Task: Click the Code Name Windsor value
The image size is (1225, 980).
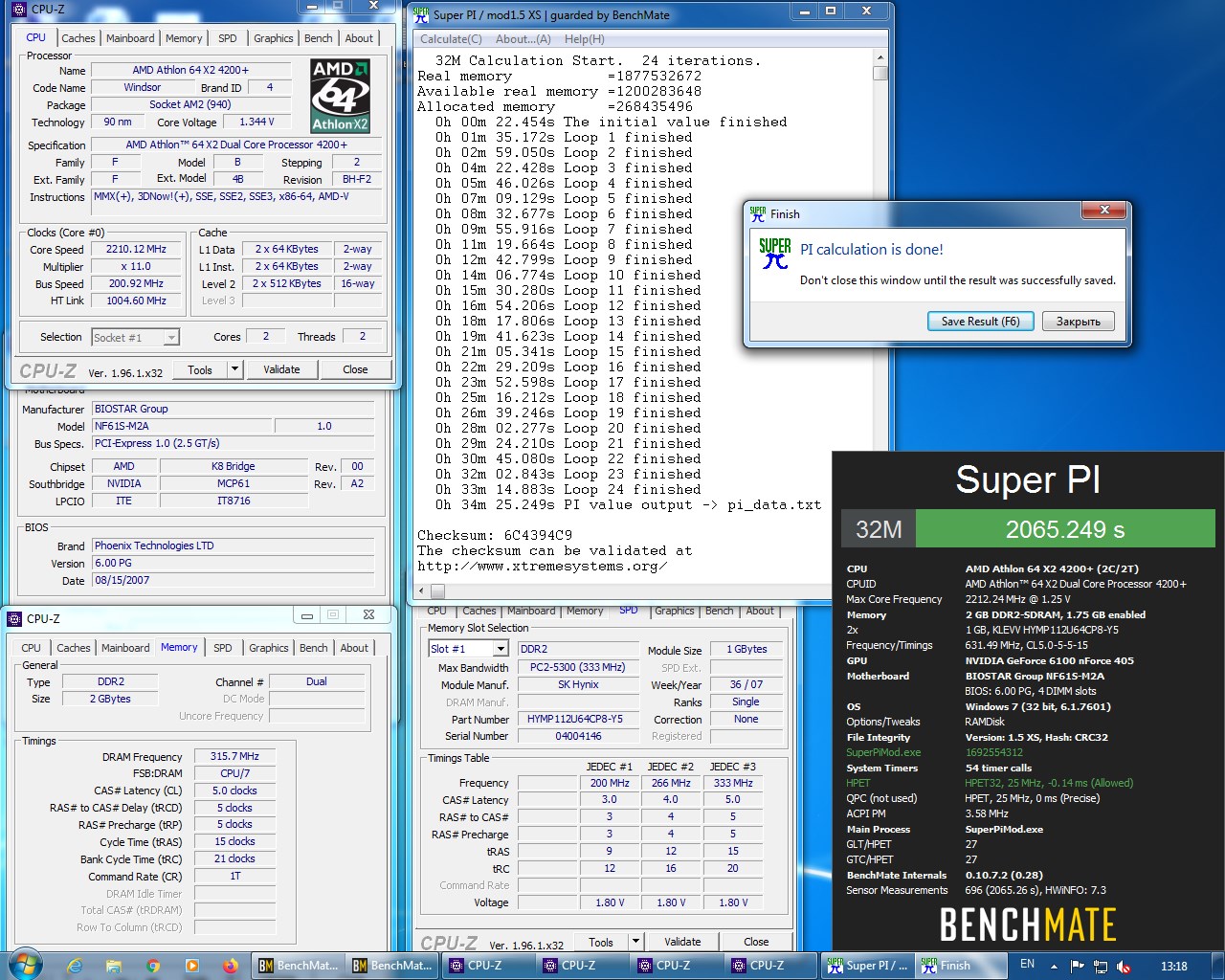Action: pyautogui.click(x=142, y=87)
